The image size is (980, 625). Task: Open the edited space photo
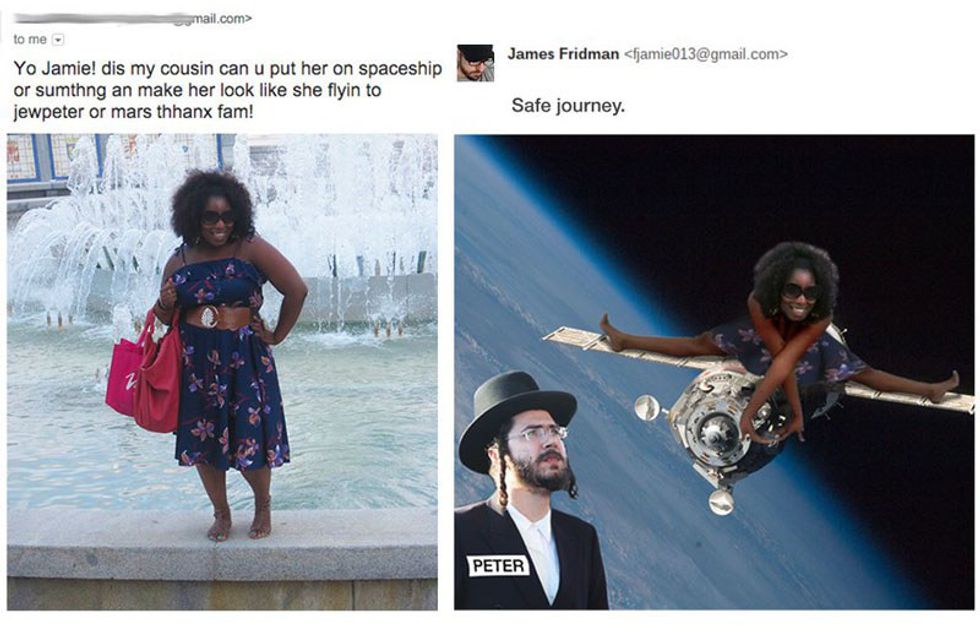tap(714, 372)
